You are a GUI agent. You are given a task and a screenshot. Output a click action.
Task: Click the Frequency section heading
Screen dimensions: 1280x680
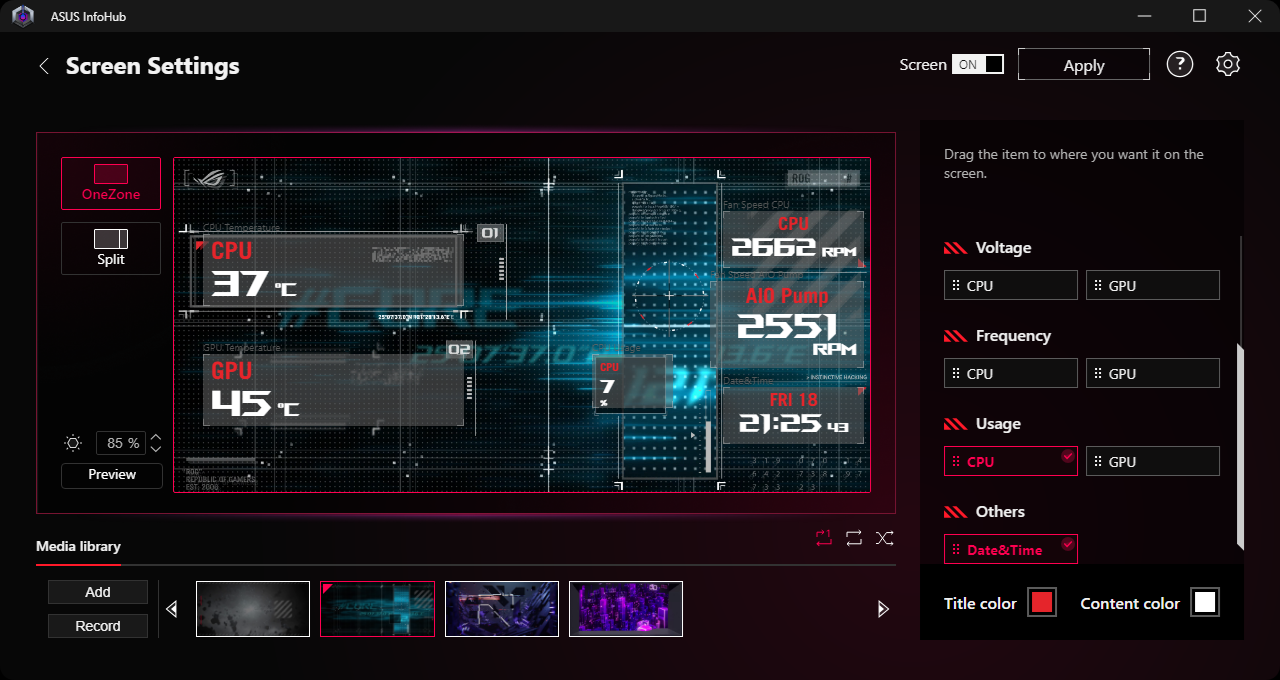pyautogui.click(x=1013, y=336)
